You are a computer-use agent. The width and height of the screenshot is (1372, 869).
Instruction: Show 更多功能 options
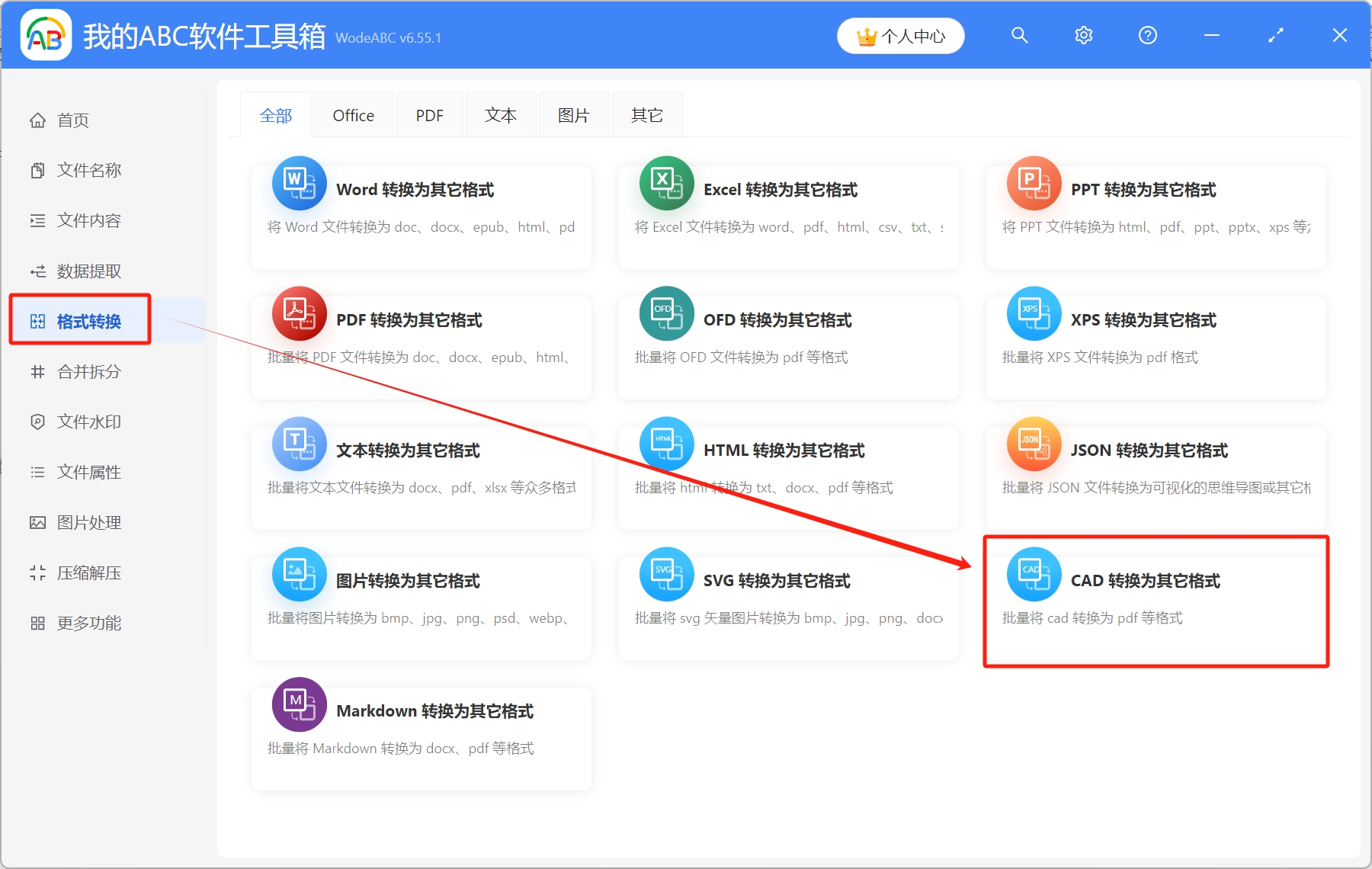[88, 623]
